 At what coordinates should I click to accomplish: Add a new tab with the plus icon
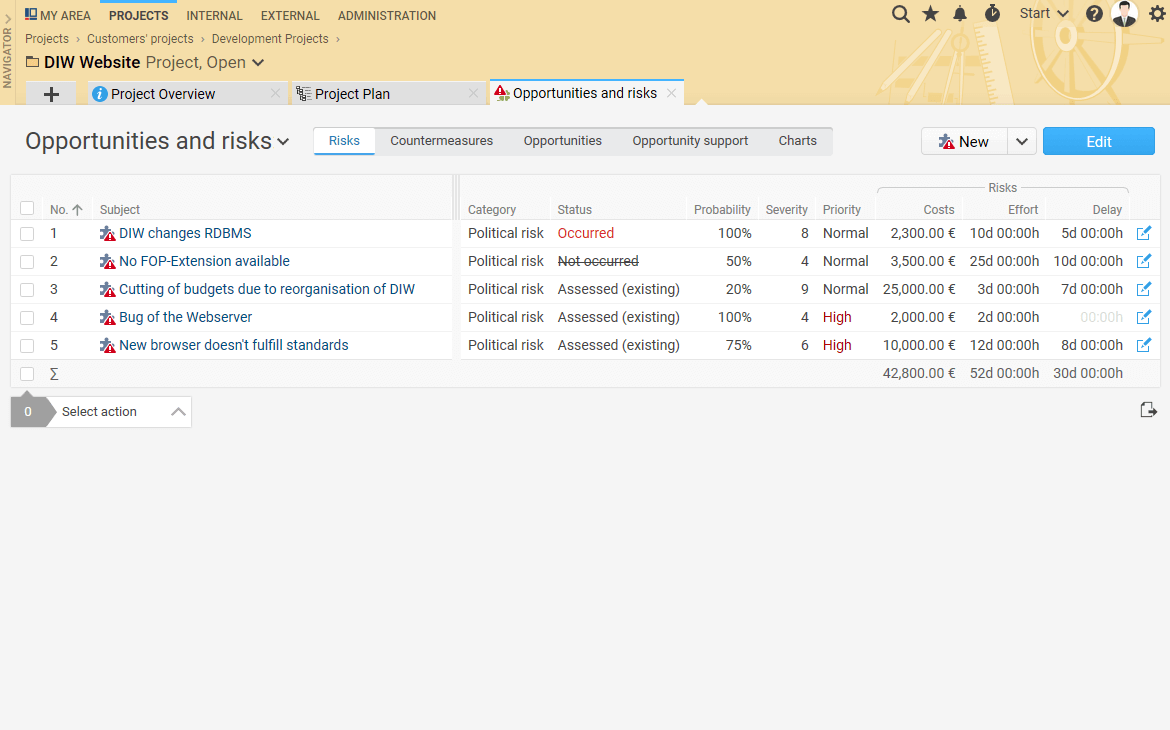(50, 93)
